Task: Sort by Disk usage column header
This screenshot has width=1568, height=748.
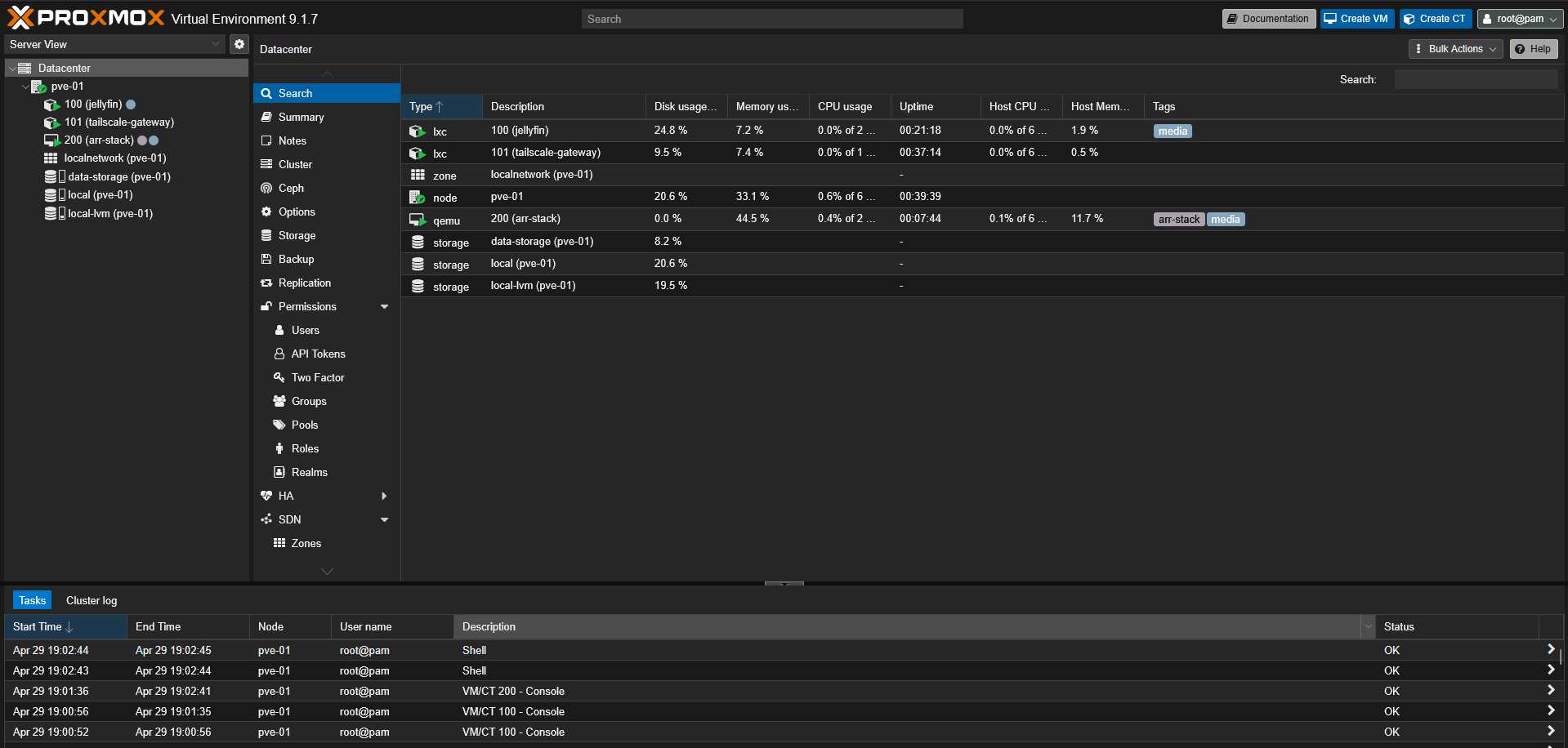Action: click(x=686, y=107)
